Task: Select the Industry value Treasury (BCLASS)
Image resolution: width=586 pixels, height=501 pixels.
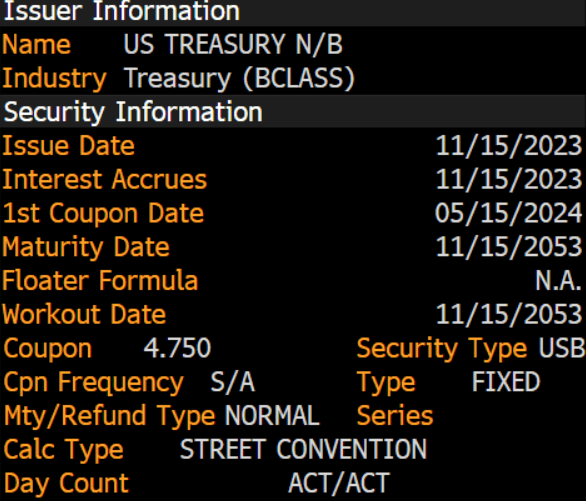Action: [x=239, y=78]
